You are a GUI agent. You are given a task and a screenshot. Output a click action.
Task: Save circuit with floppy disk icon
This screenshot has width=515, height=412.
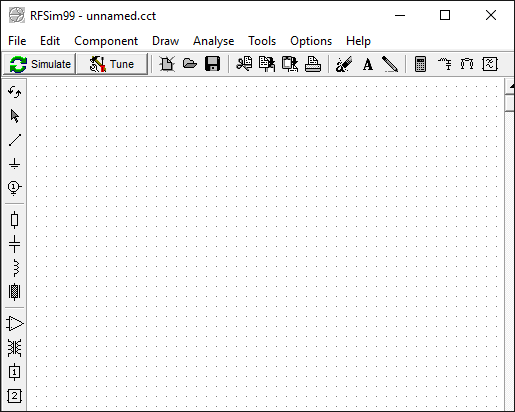pos(212,64)
